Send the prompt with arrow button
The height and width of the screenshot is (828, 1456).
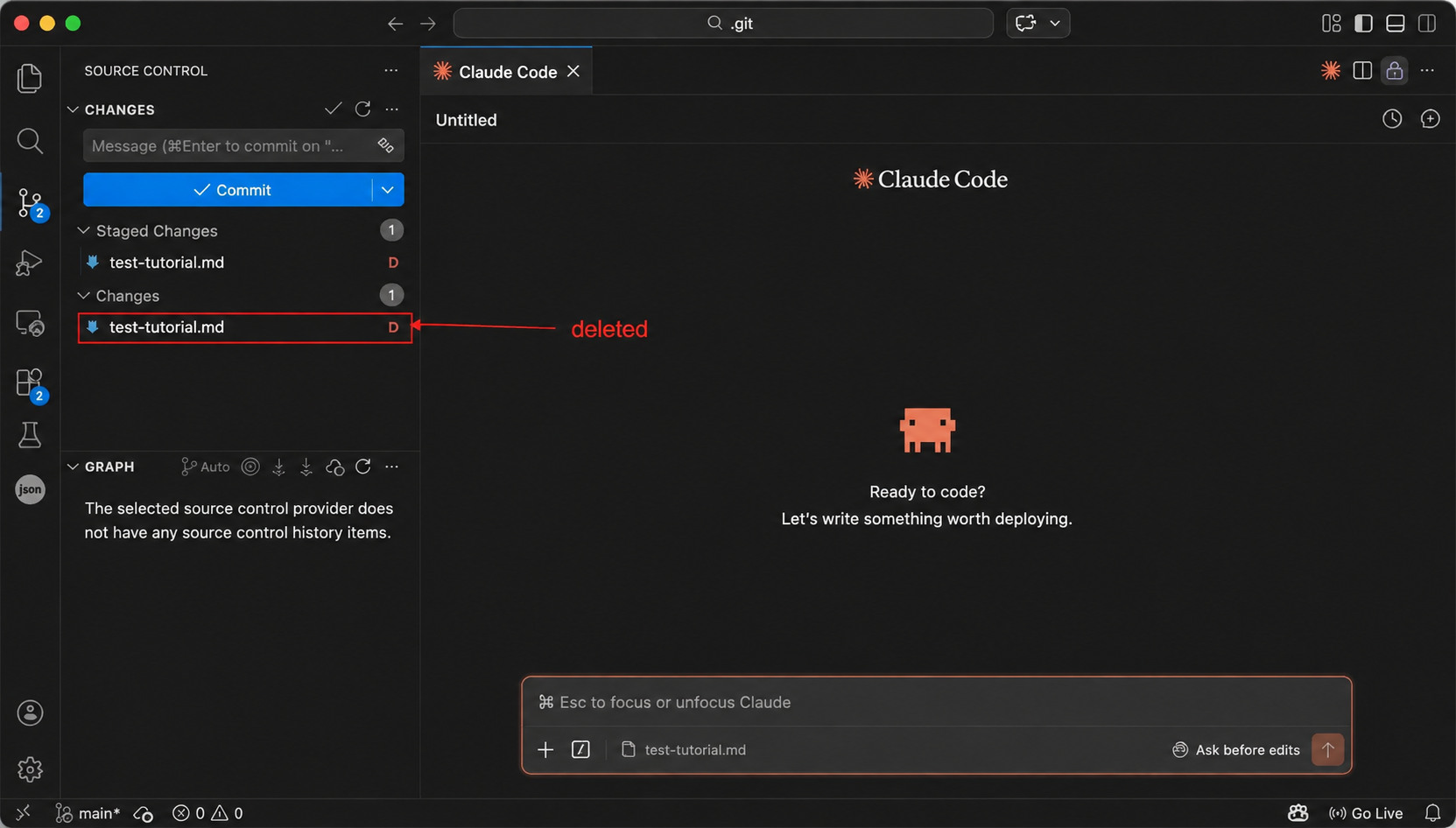click(x=1328, y=750)
